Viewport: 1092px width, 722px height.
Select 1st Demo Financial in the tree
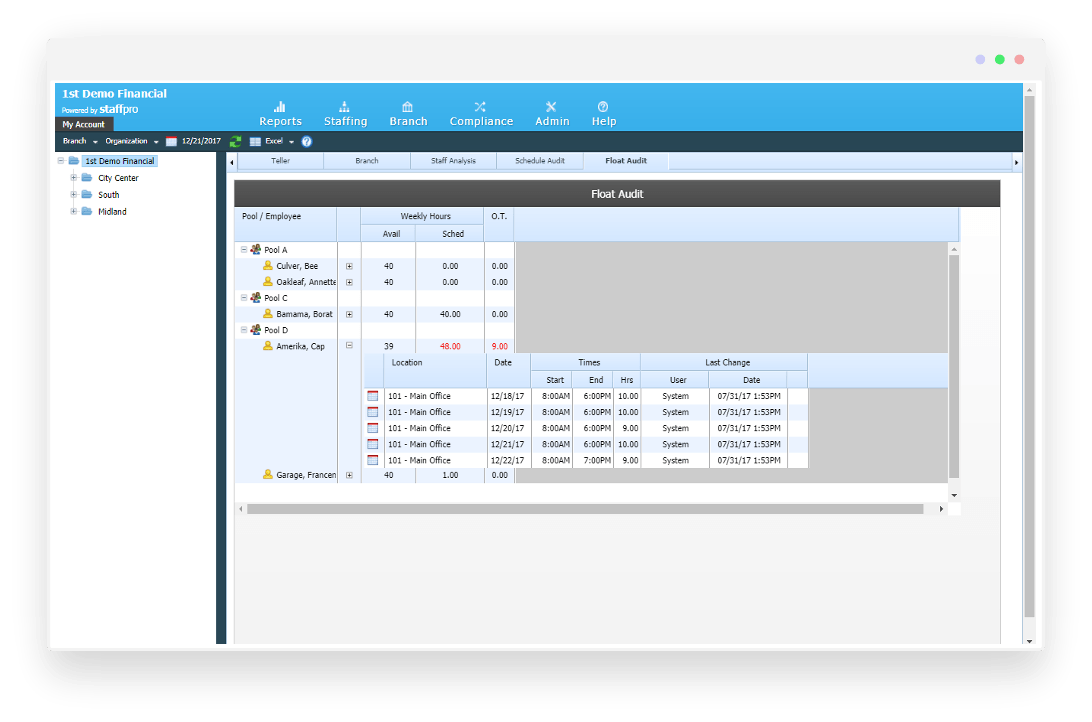click(x=119, y=161)
